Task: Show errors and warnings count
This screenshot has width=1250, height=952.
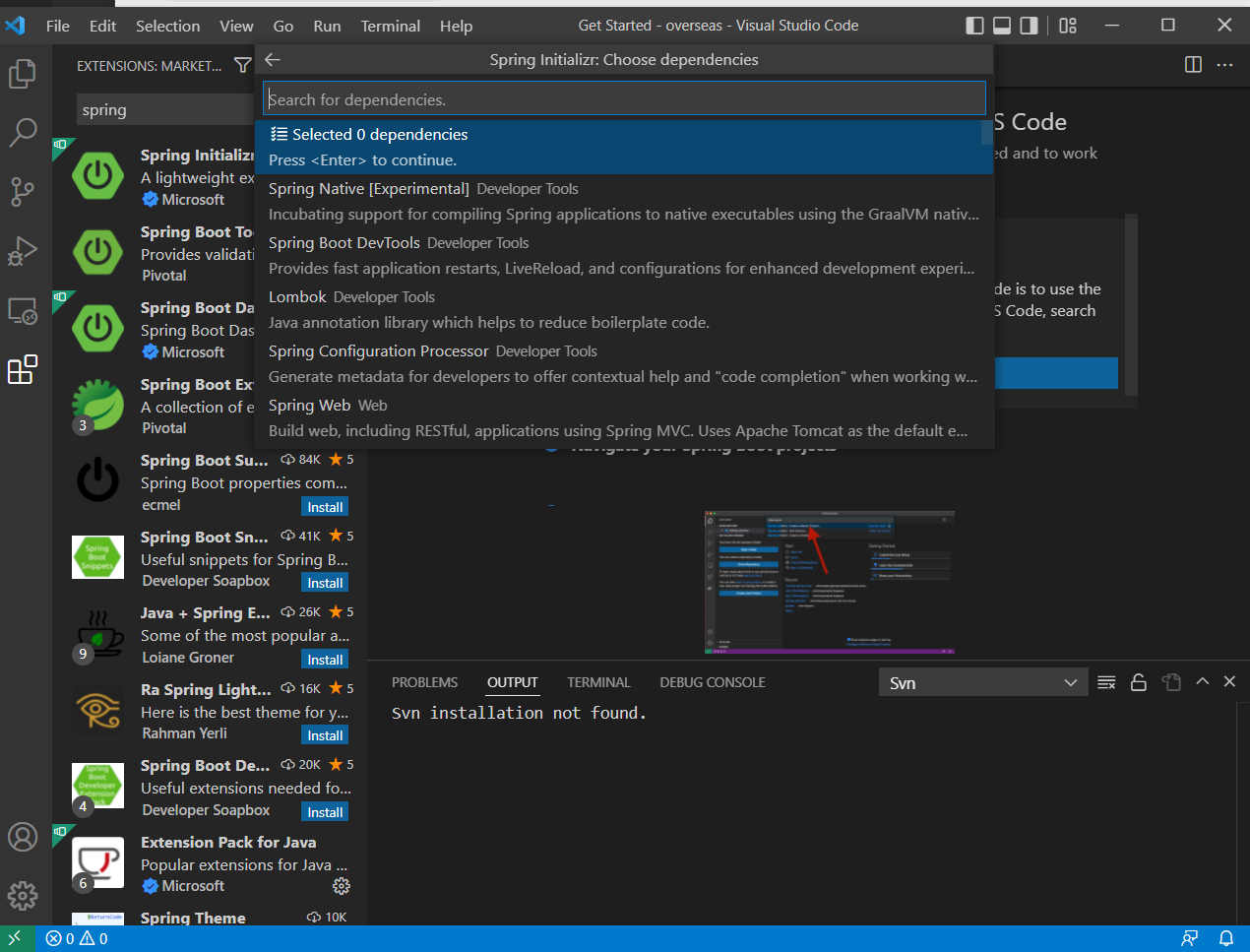Action: (77, 938)
